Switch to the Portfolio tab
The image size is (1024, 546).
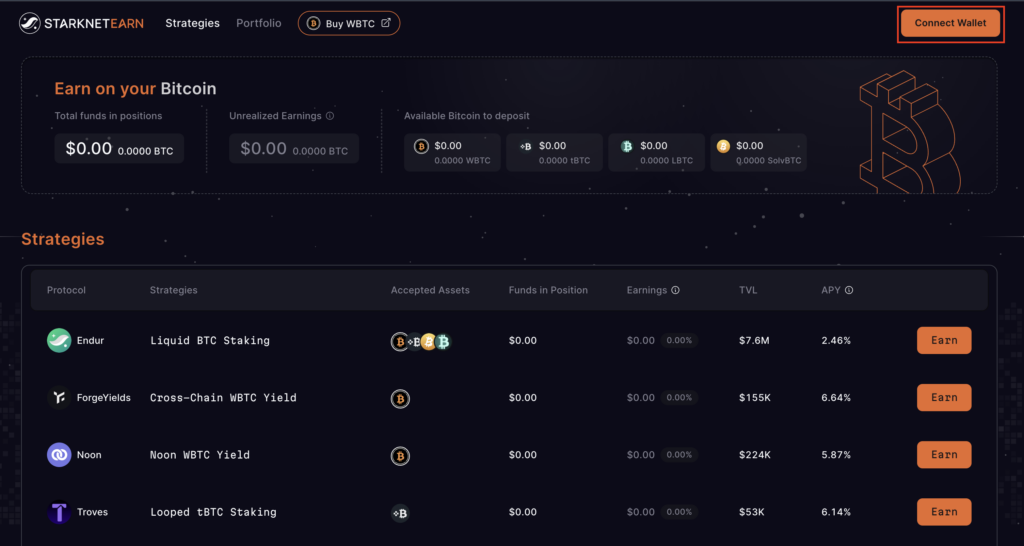click(258, 23)
